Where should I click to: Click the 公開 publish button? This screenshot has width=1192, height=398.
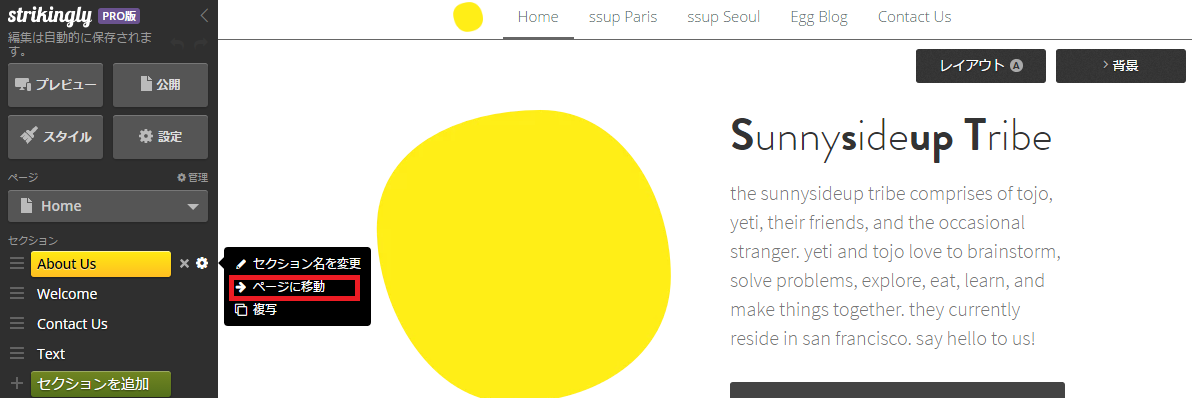(160, 85)
